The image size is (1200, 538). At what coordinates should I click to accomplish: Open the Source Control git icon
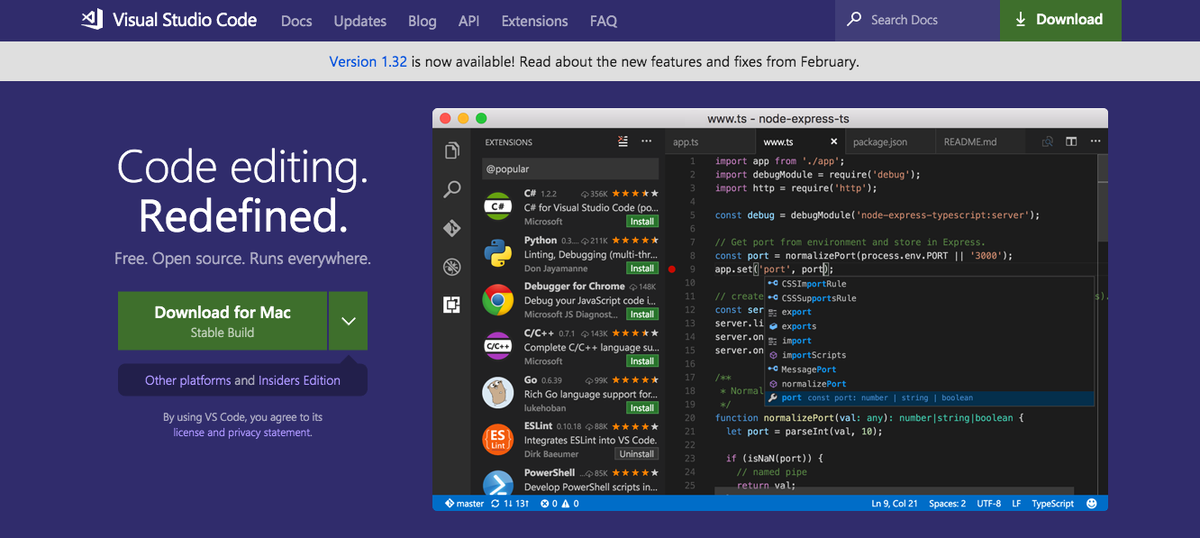point(452,228)
